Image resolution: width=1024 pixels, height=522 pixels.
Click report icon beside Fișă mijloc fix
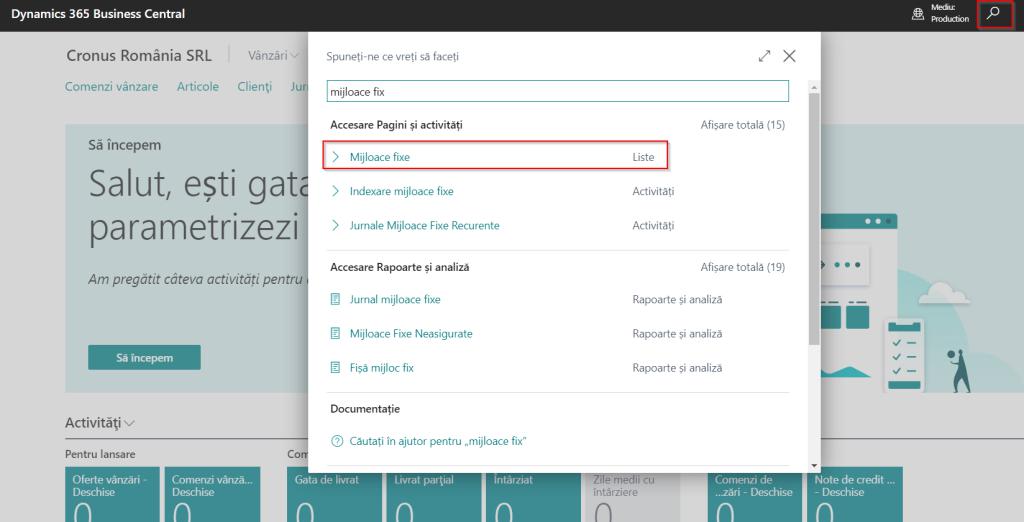click(336, 368)
